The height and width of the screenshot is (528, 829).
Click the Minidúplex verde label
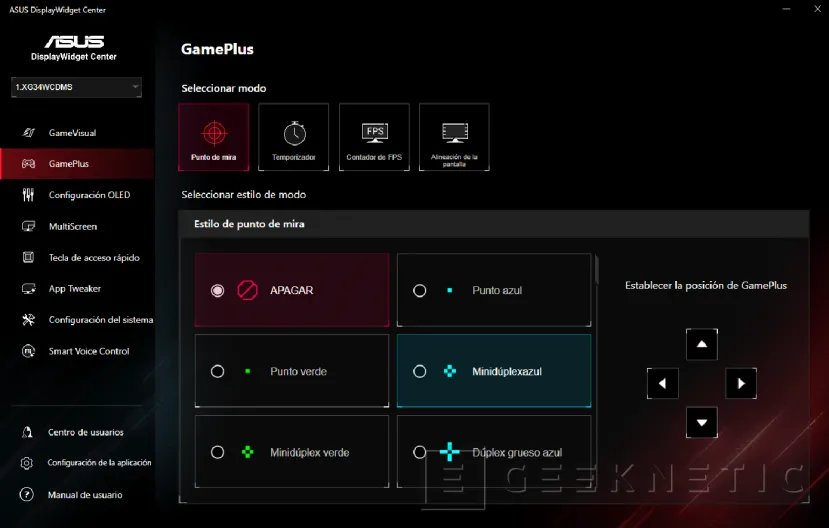[x=309, y=452]
